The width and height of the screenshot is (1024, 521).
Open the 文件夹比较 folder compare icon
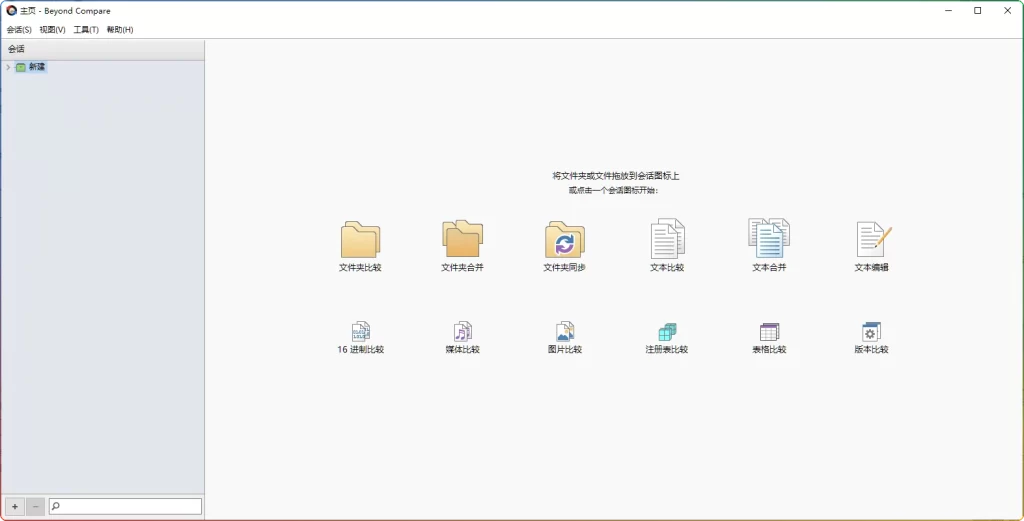(360, 239)
